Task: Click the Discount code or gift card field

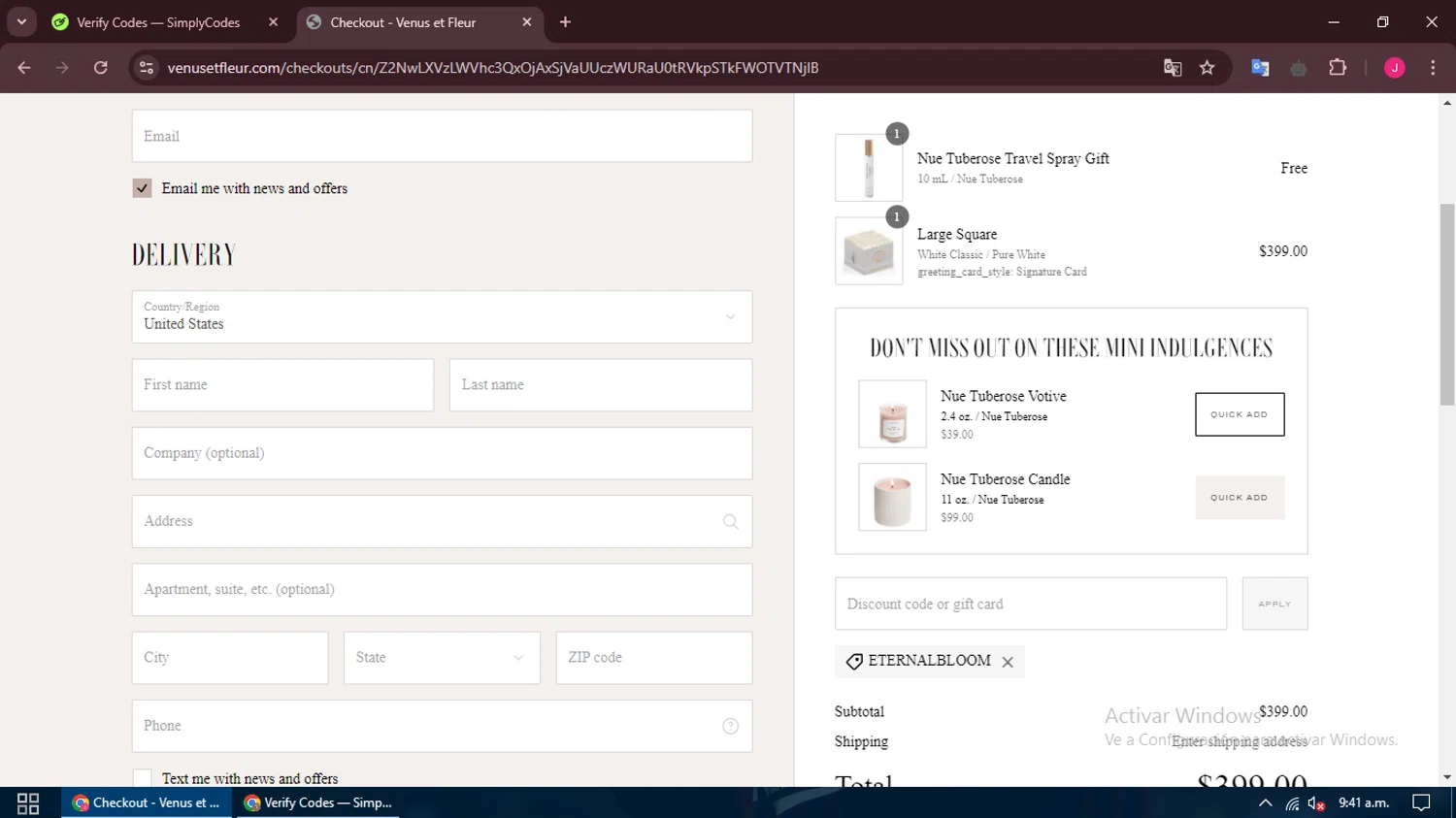Action: tap(1031, 604)
